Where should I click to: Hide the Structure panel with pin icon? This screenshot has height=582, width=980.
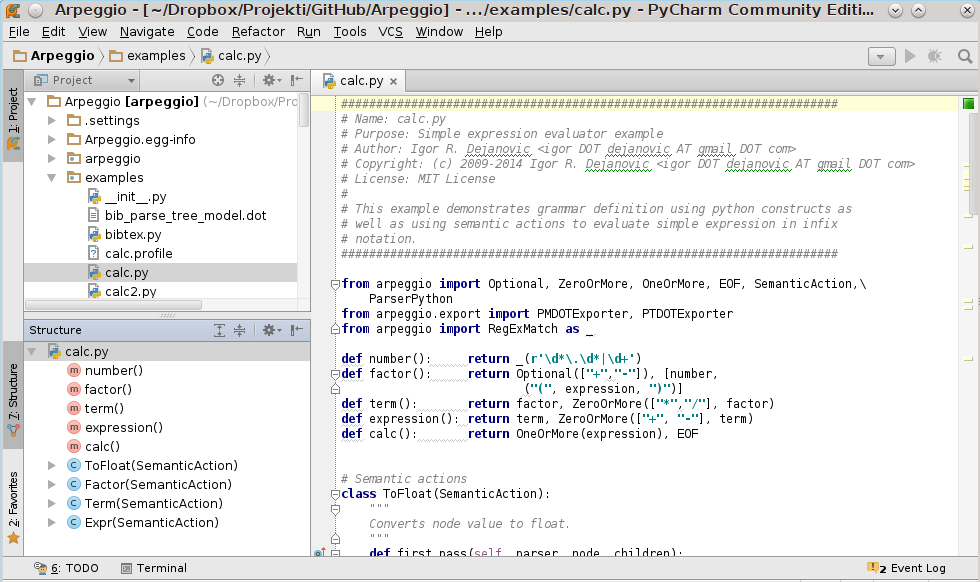pyautogui.click(x=297, y=330)
